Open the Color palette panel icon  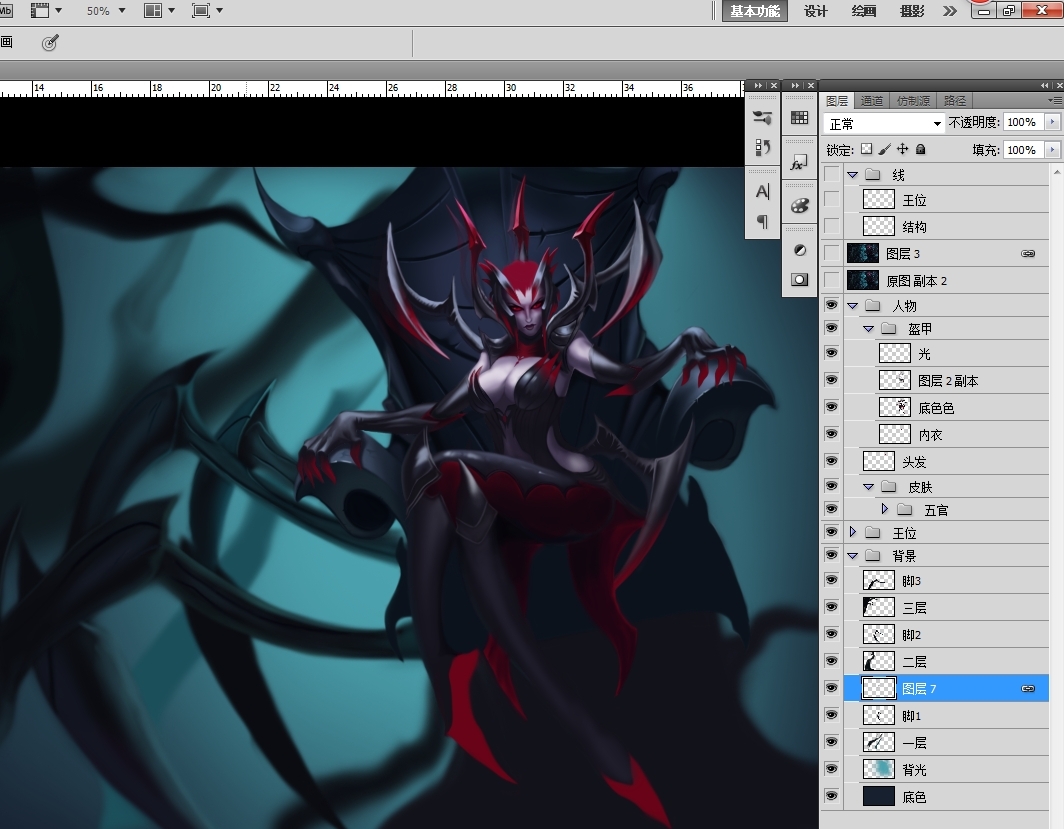click(799, 206)
